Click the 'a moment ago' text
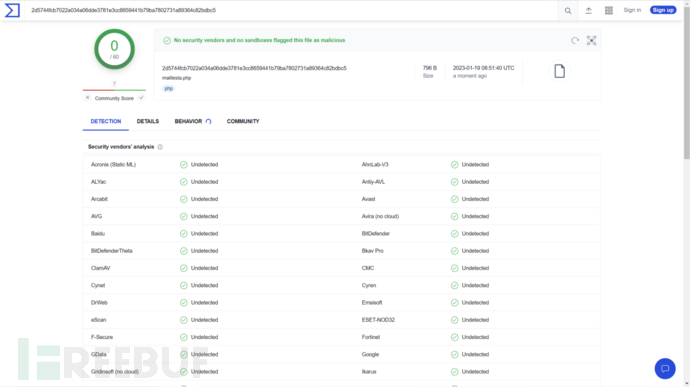 click(x=470, y=76)
